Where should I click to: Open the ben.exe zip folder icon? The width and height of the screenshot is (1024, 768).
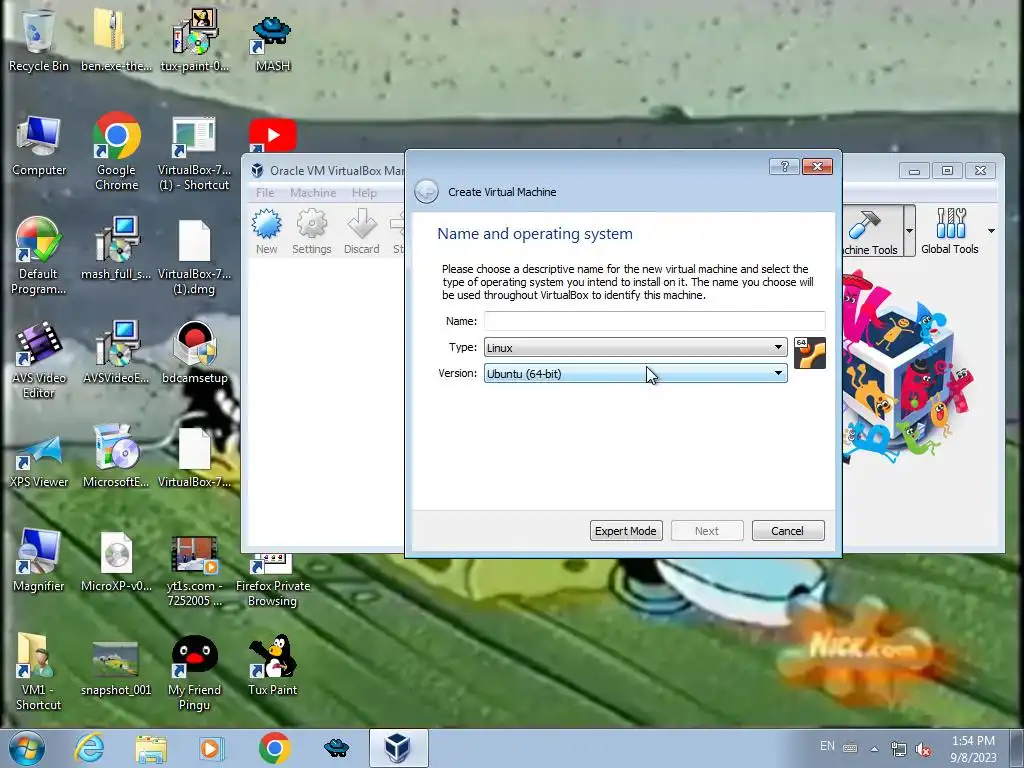[x=116, y=39]
